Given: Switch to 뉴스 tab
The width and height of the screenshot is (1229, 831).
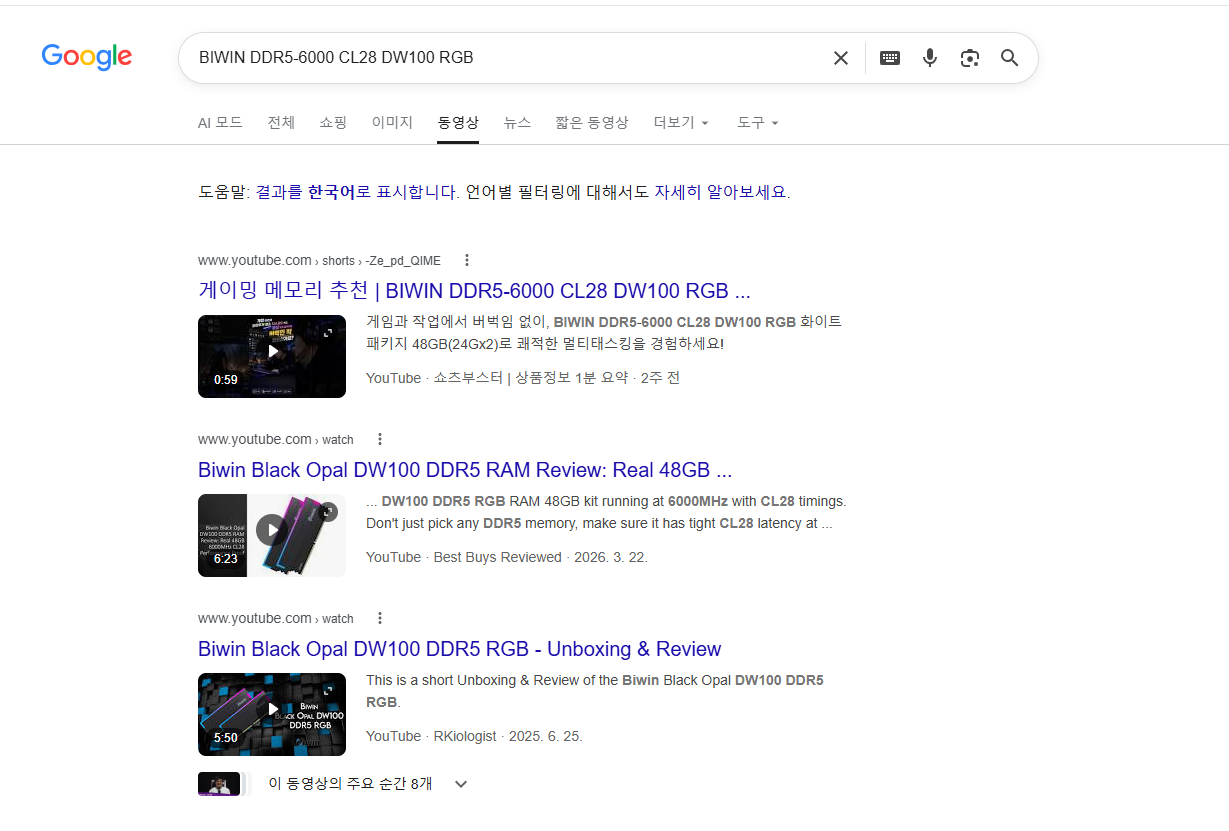Looking at the screenshot, I should pyautogui.click(x=517, y=123).
